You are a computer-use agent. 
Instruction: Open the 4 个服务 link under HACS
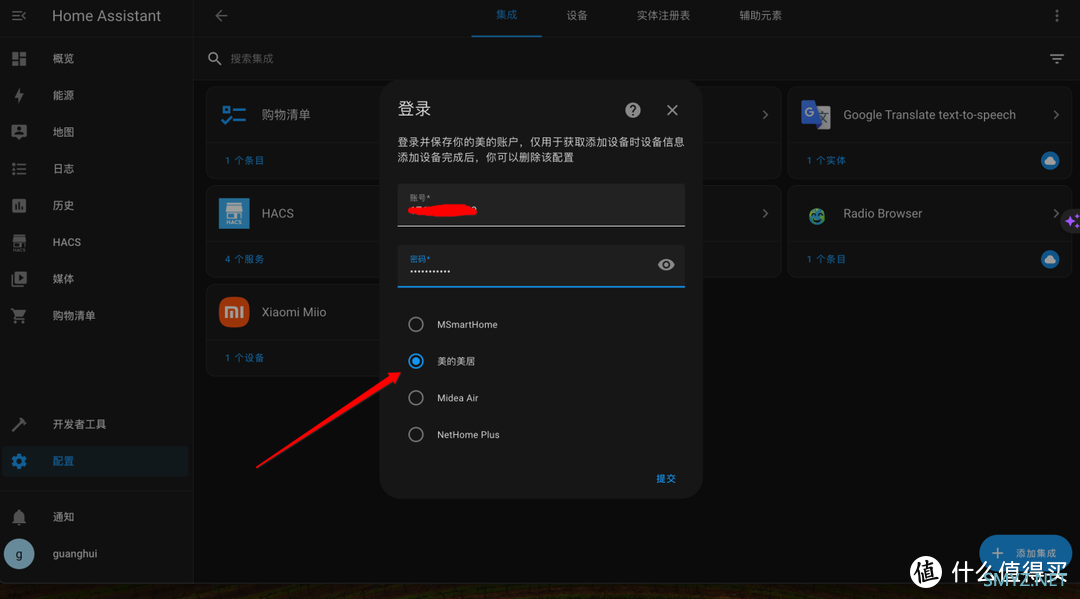[245, 259]
